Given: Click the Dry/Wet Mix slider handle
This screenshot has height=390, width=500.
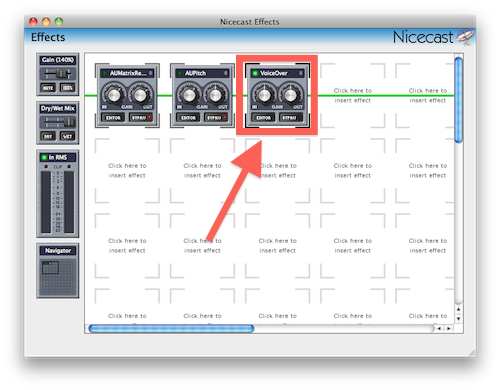Looking at the screenshot, I should click(x=69, y=122).
